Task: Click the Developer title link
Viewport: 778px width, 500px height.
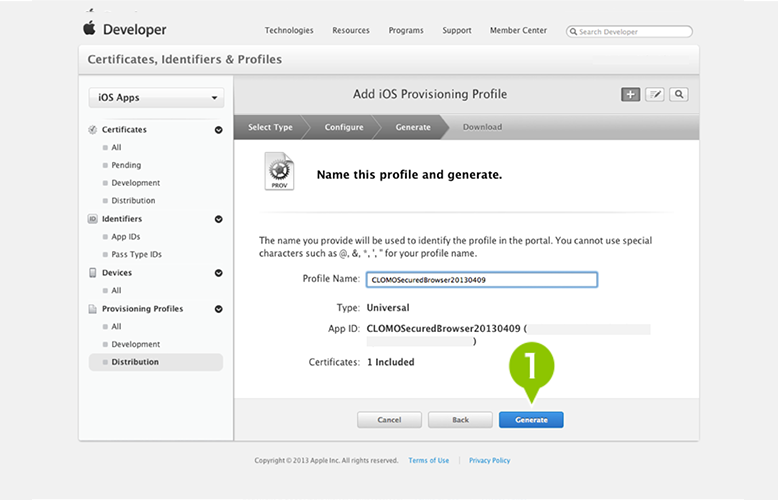Action: click(x=134, y=30)
